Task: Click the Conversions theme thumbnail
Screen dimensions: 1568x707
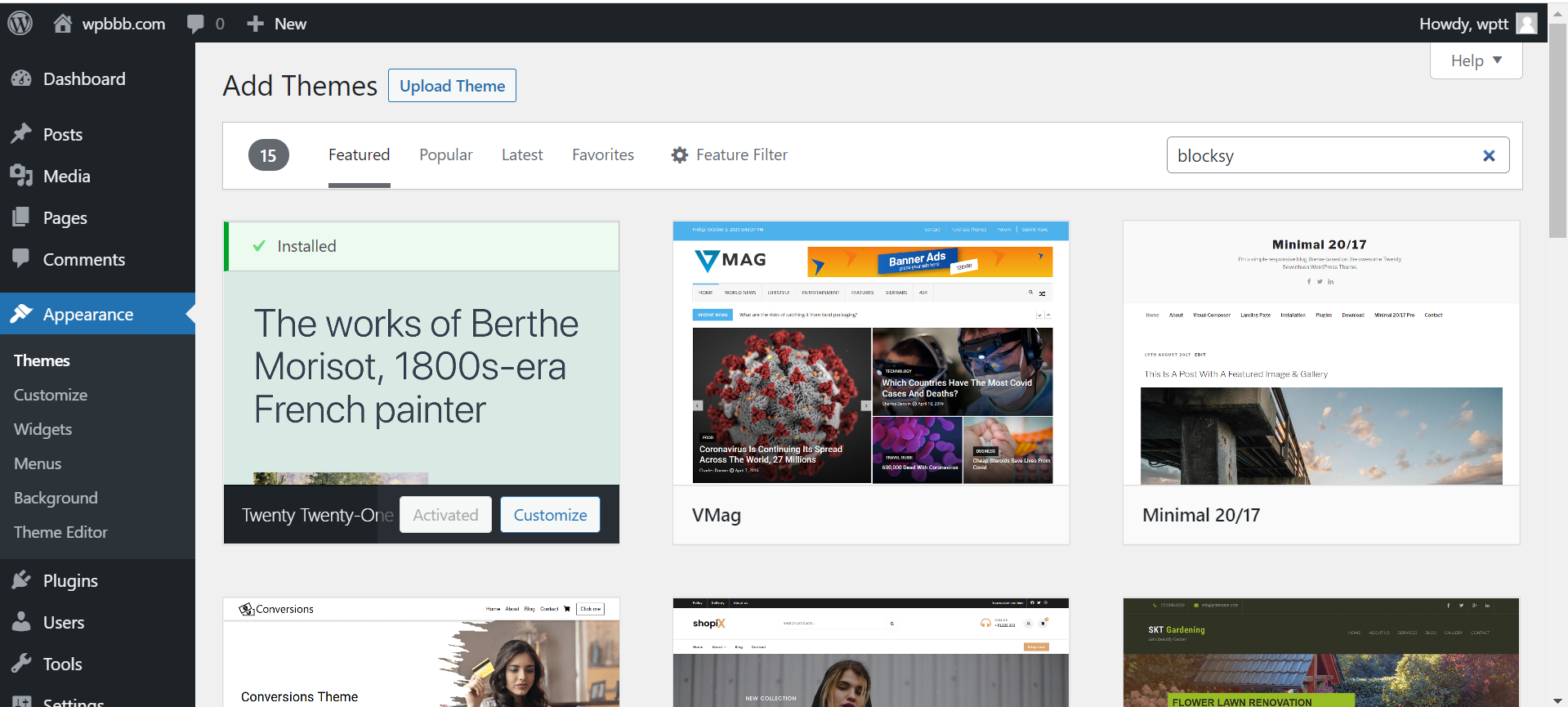Action: [422, 652]
